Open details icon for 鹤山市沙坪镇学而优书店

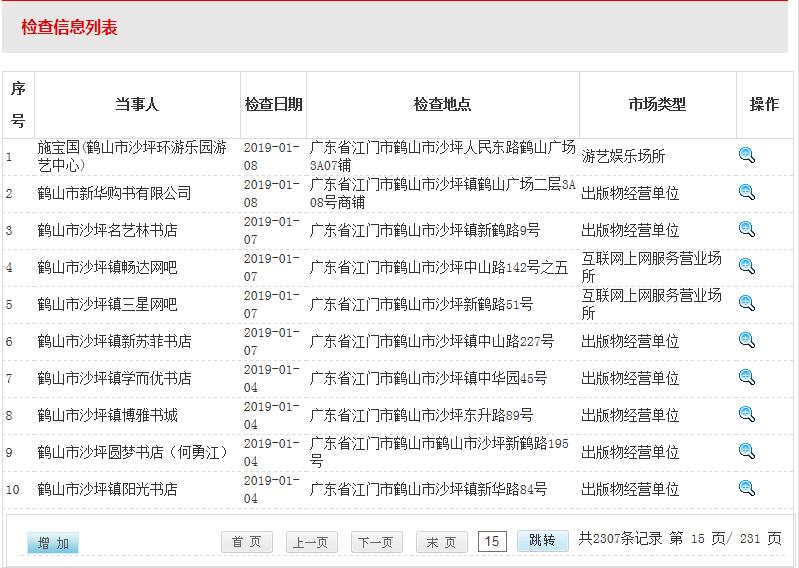[746, 377]
